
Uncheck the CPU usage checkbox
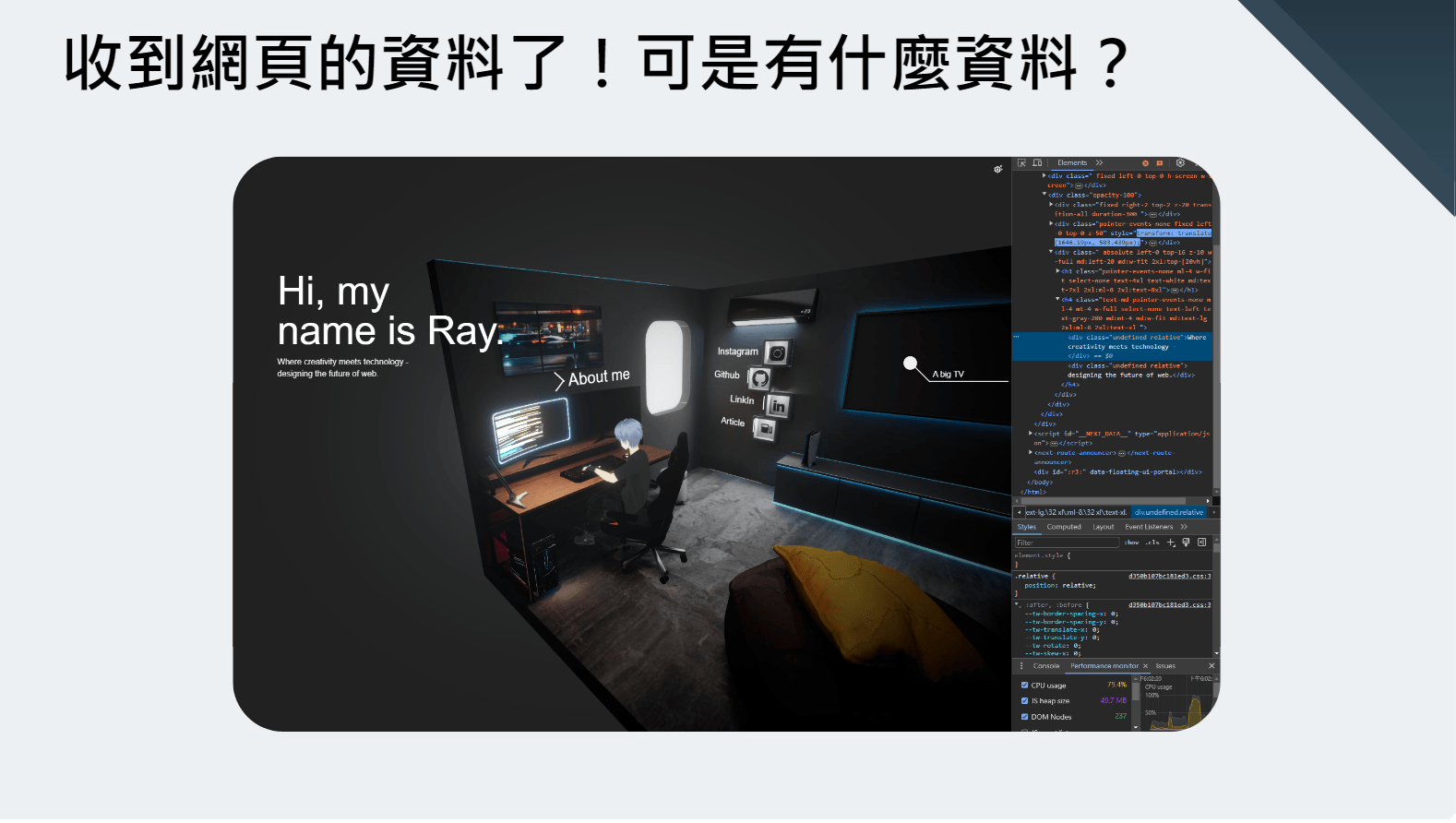(x=1024, y=686)
